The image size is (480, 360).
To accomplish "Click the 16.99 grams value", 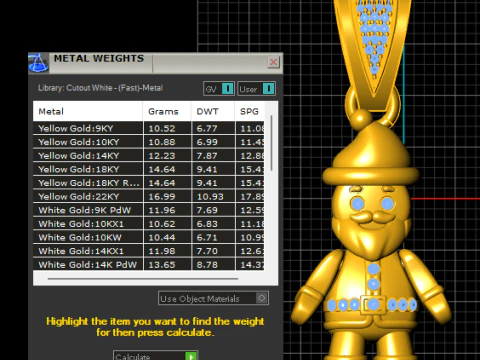I will click(162, 197).
